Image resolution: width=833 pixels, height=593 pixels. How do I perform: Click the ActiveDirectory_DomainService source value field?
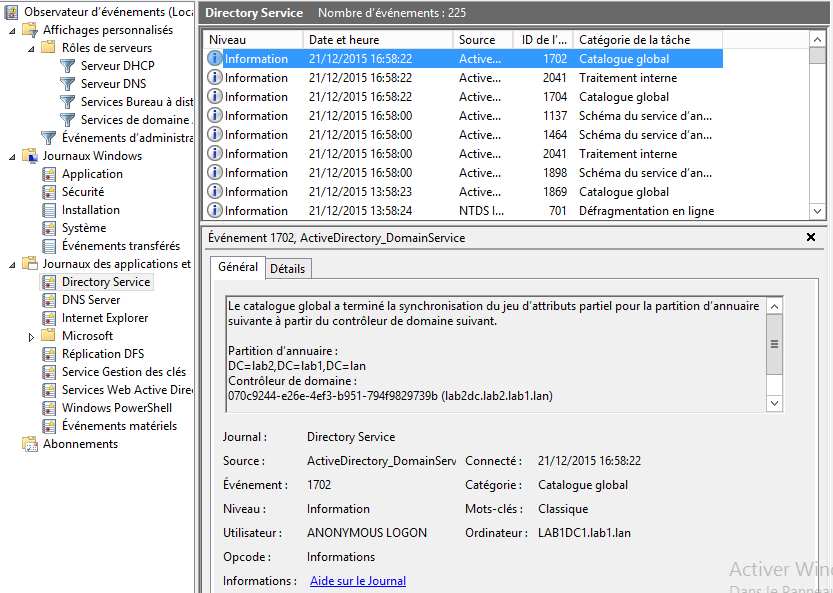tap(381, 461)
